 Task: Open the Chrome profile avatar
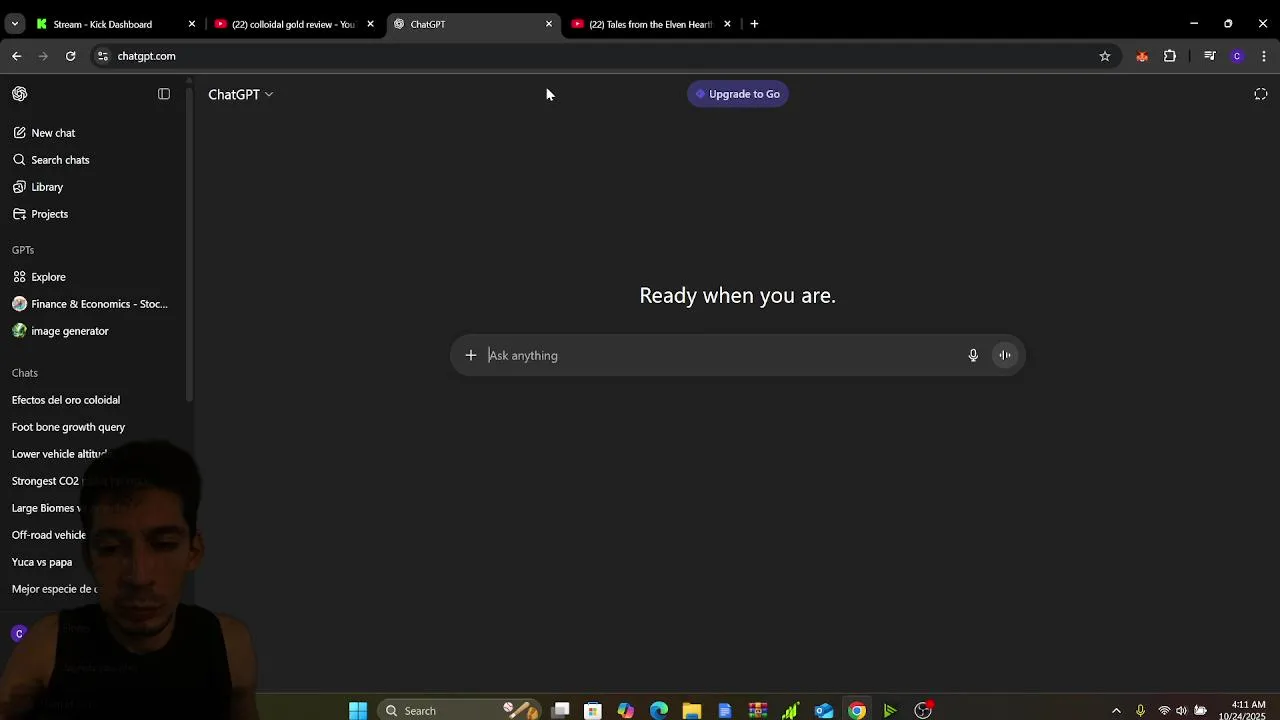(x=1237, y=56)
